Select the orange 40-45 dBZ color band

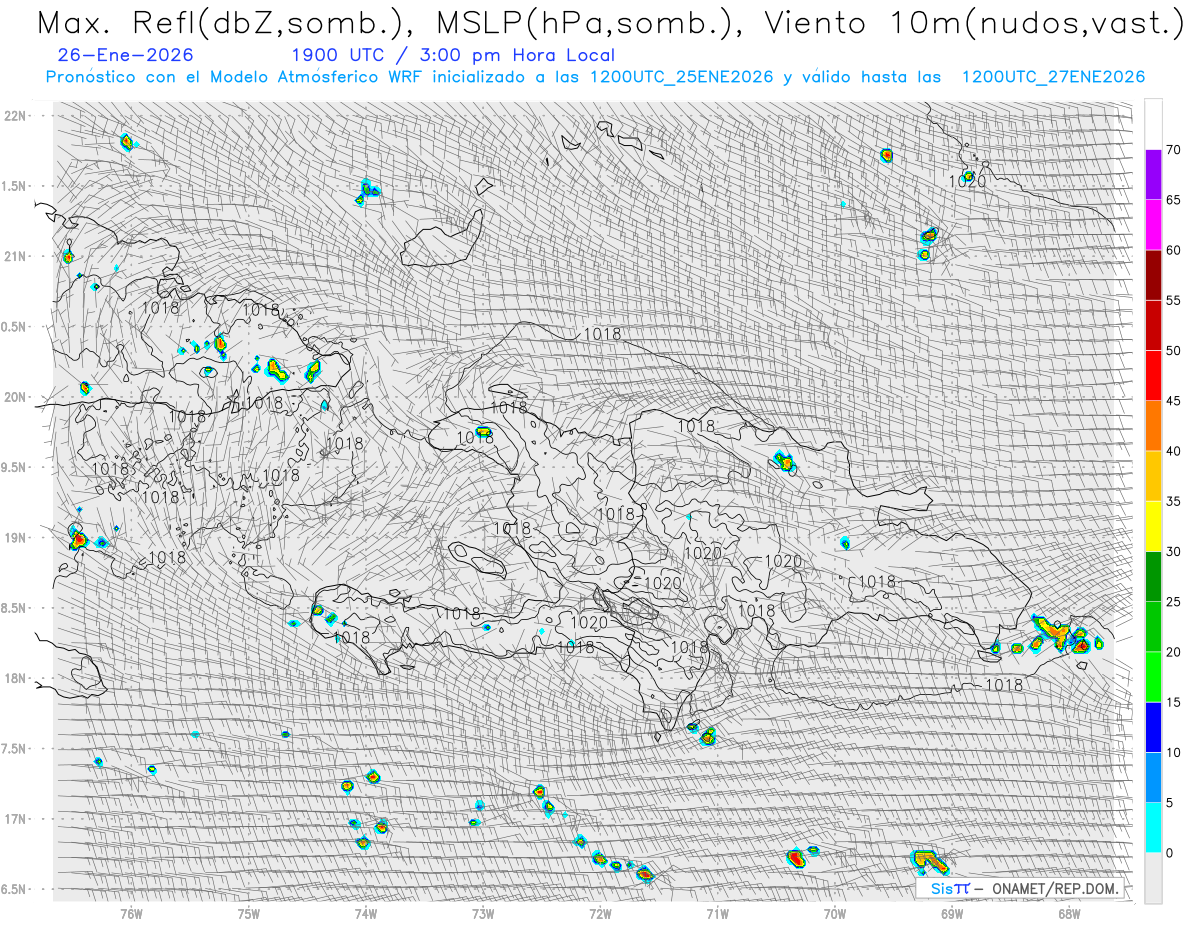(x=1153, y=426)
